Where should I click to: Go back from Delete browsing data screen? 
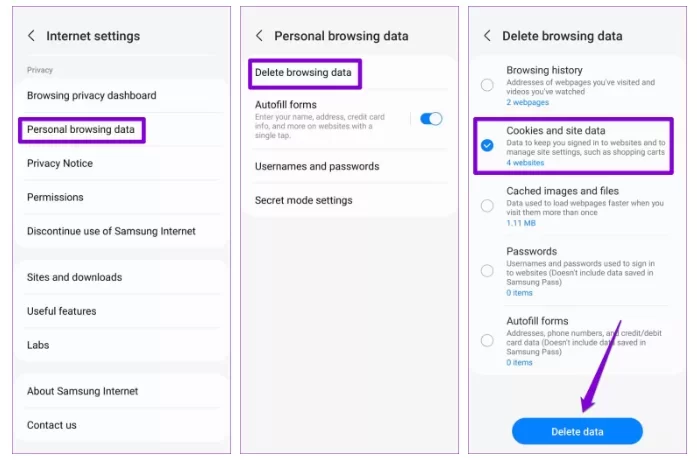(x=487, y=36)
